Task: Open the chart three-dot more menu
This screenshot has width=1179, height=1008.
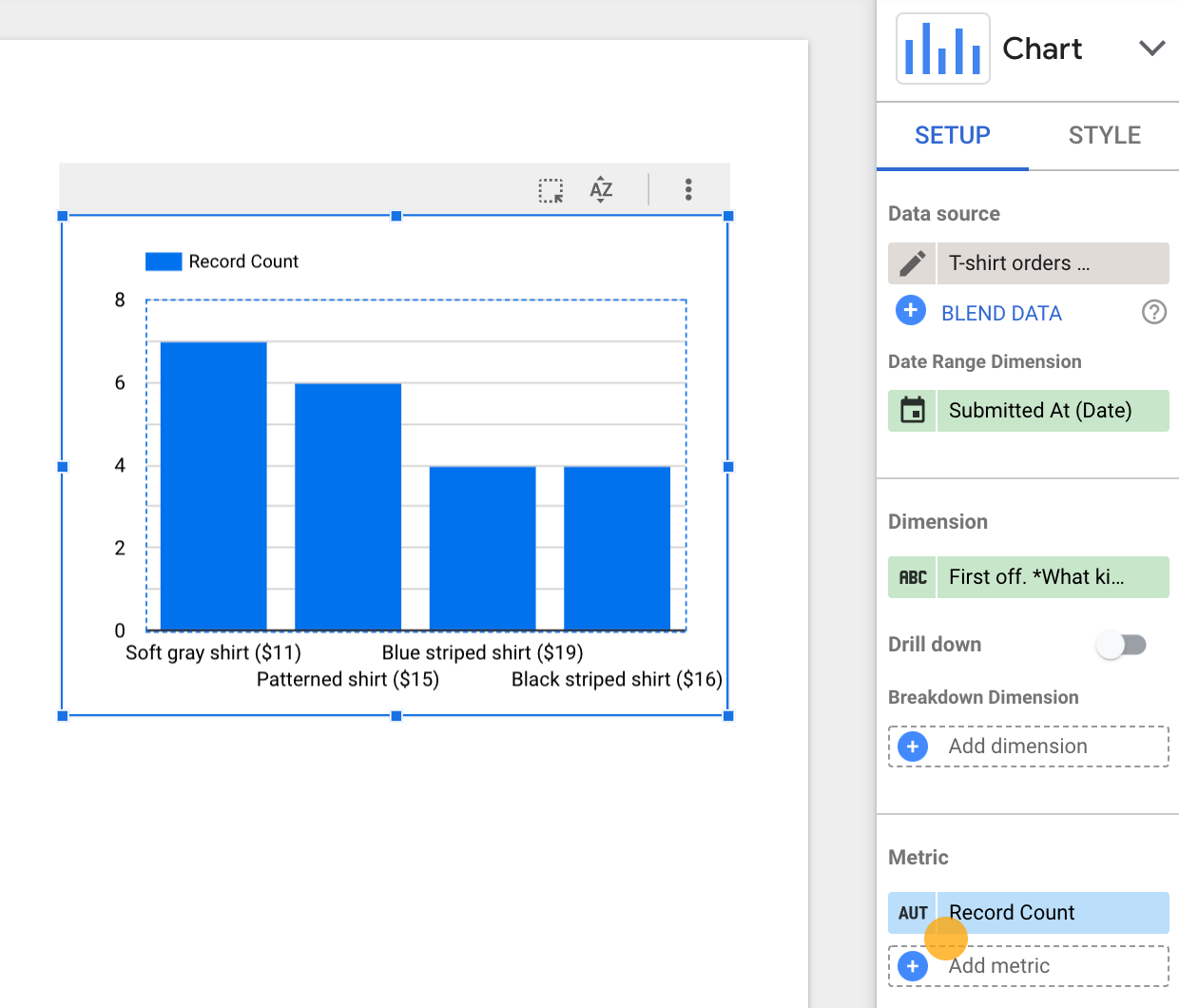Action: (x=688, y=189)
